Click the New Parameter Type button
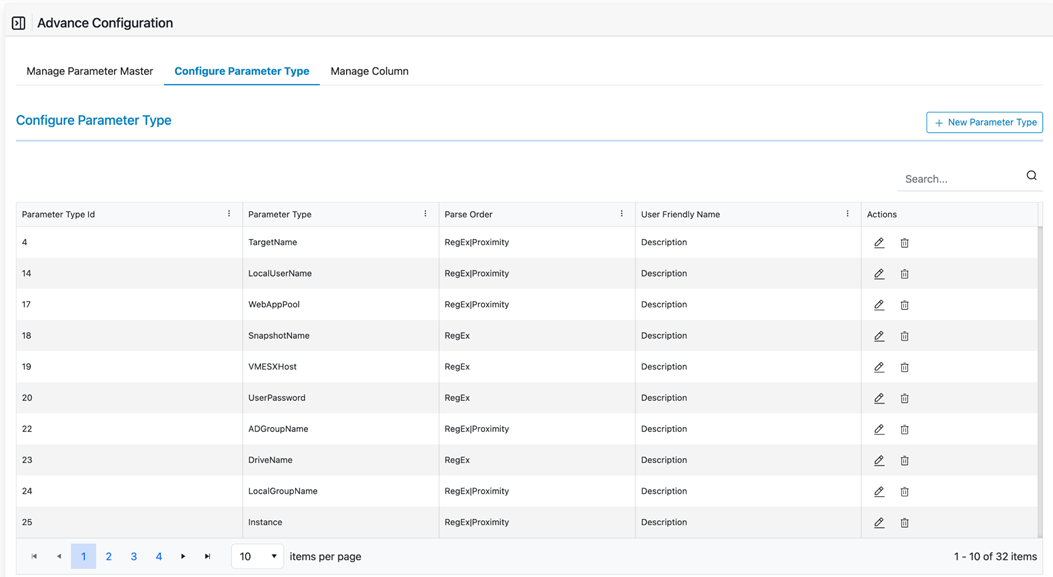The image size is (1053, 577). pyautogui.click(x=984, y=122)
